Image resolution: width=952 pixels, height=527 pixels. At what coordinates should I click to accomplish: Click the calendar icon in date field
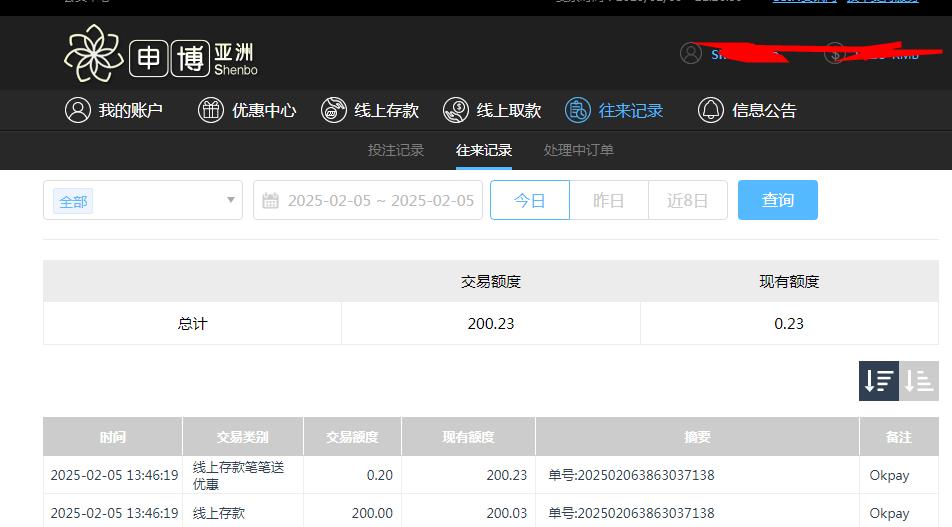pyautogui.click(x=270, y=200)
